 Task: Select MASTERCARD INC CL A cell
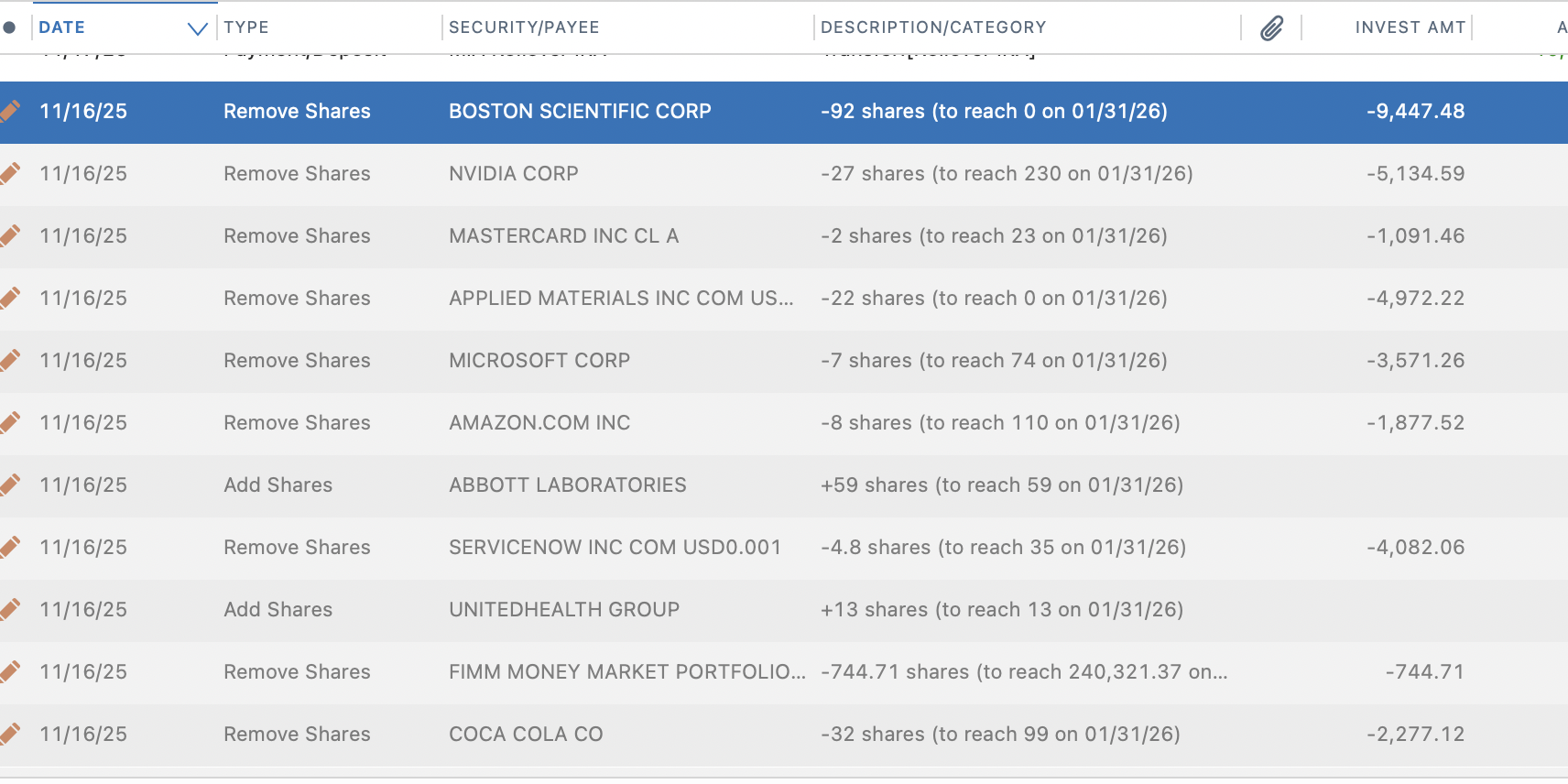pos(563,236)
